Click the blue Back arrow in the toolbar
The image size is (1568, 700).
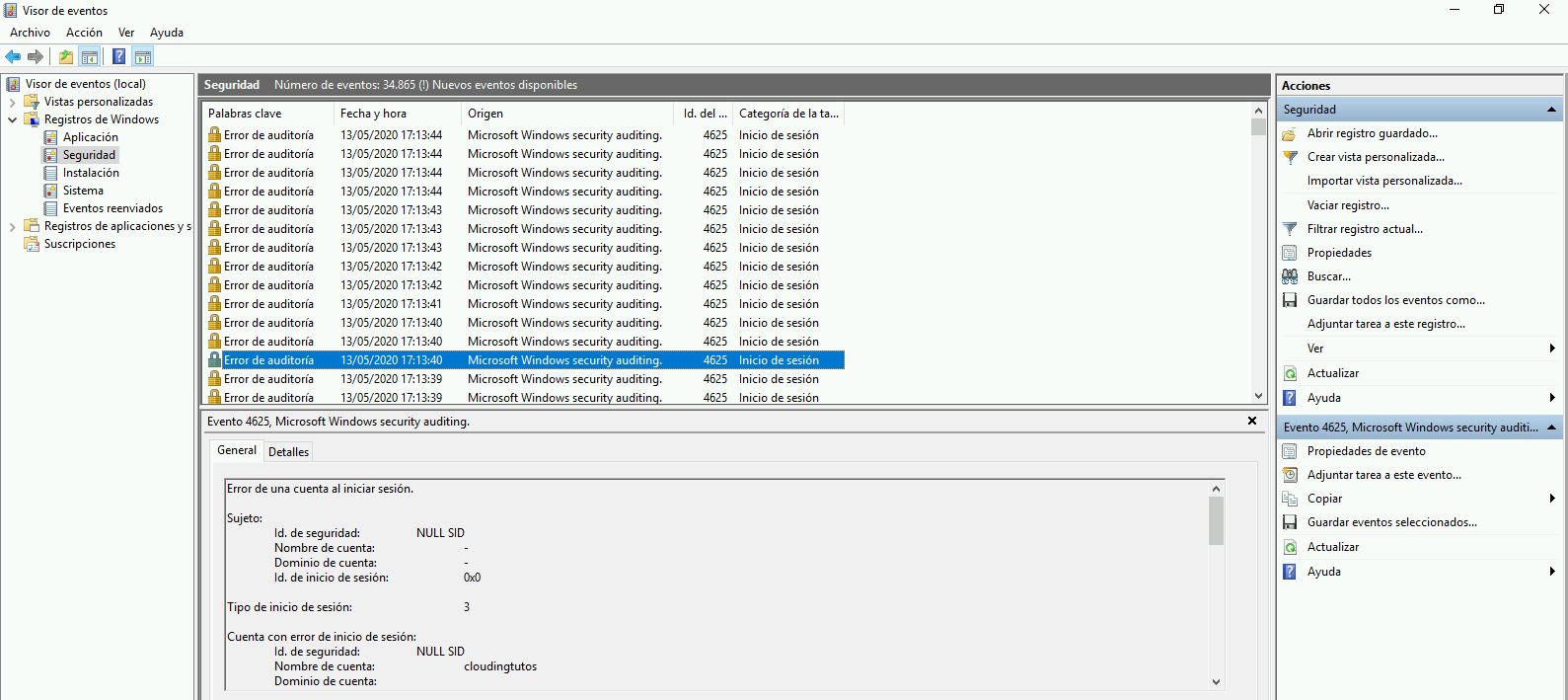pos(13,57)
